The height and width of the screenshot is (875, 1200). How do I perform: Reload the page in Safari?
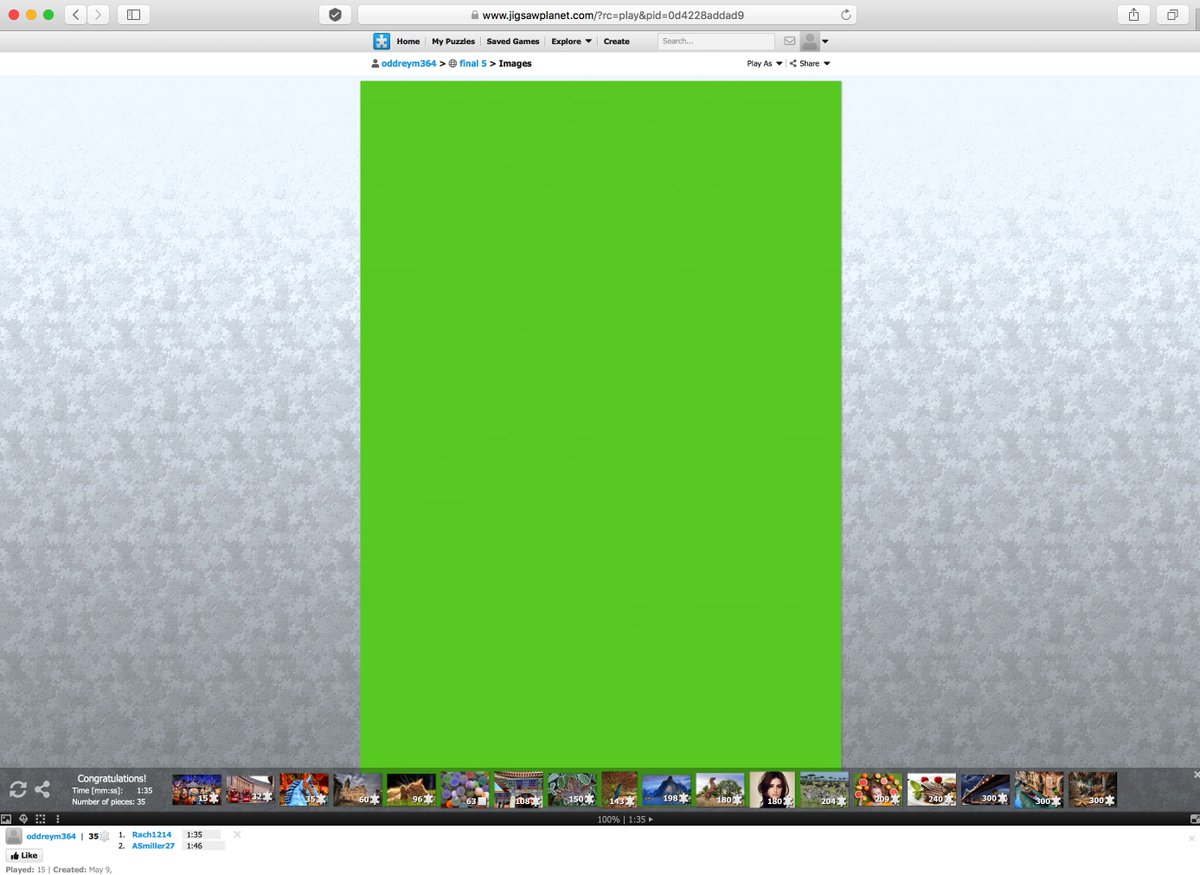[x=846, y=15]
